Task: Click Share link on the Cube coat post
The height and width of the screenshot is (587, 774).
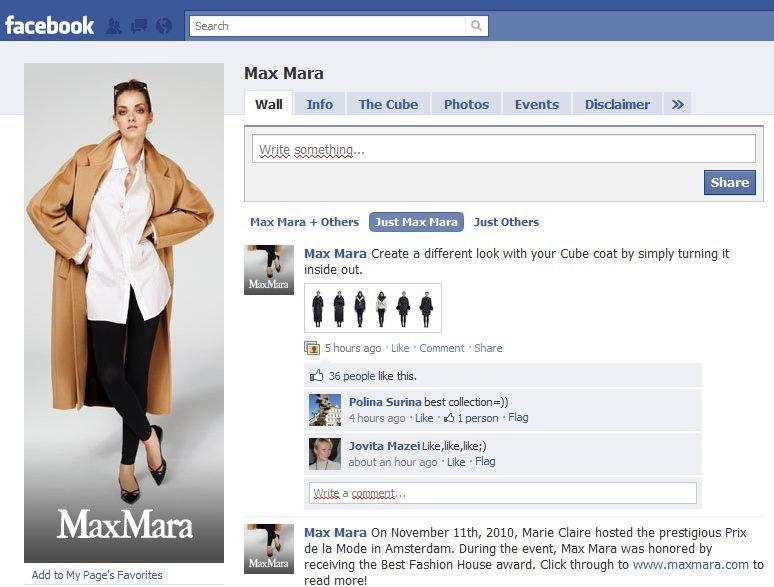Action: pyautogui.click(x=488, y=348)
